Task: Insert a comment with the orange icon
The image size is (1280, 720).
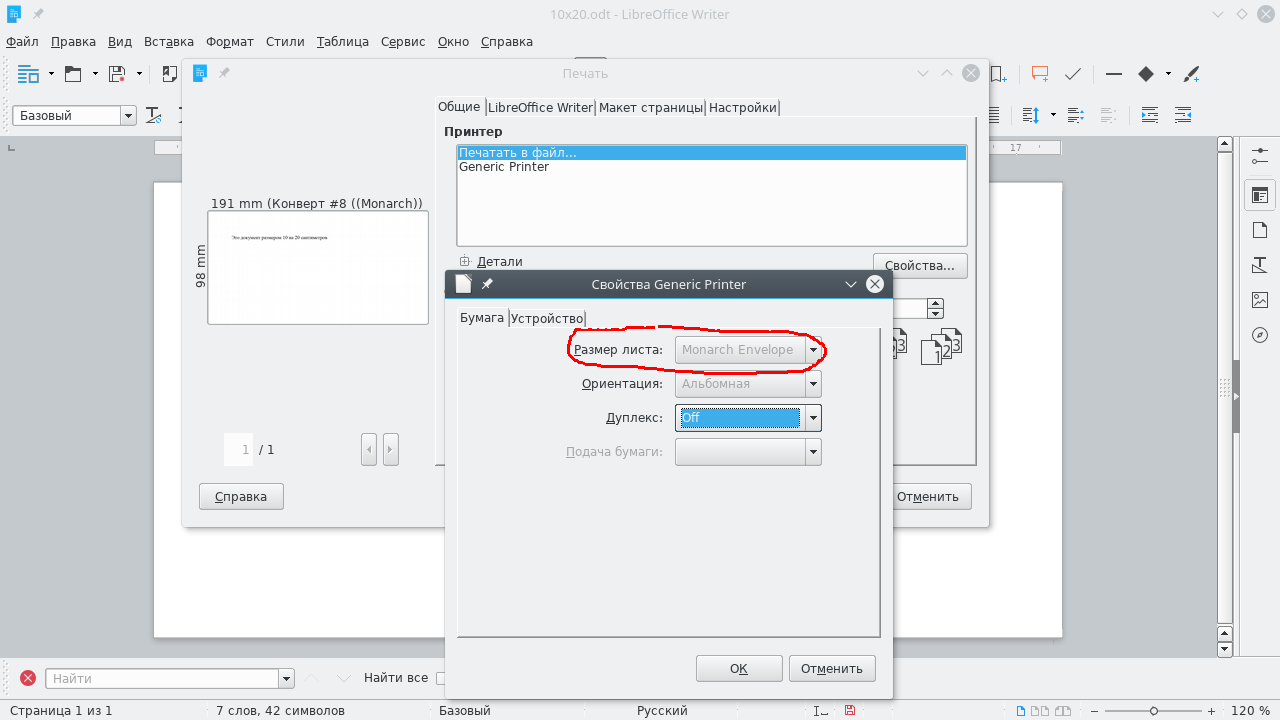Action: [1040, 74]
